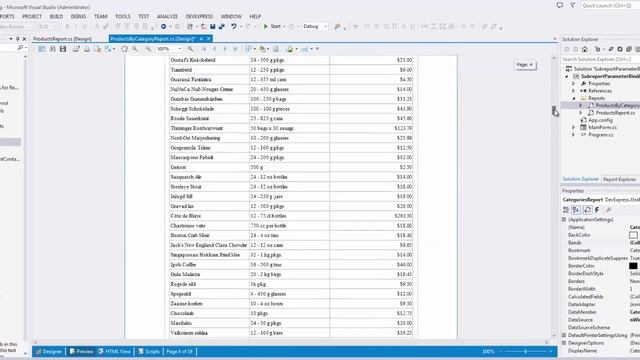Go to the previous page
The width and height of the screenshot is (640, 360).
(214, 49)
